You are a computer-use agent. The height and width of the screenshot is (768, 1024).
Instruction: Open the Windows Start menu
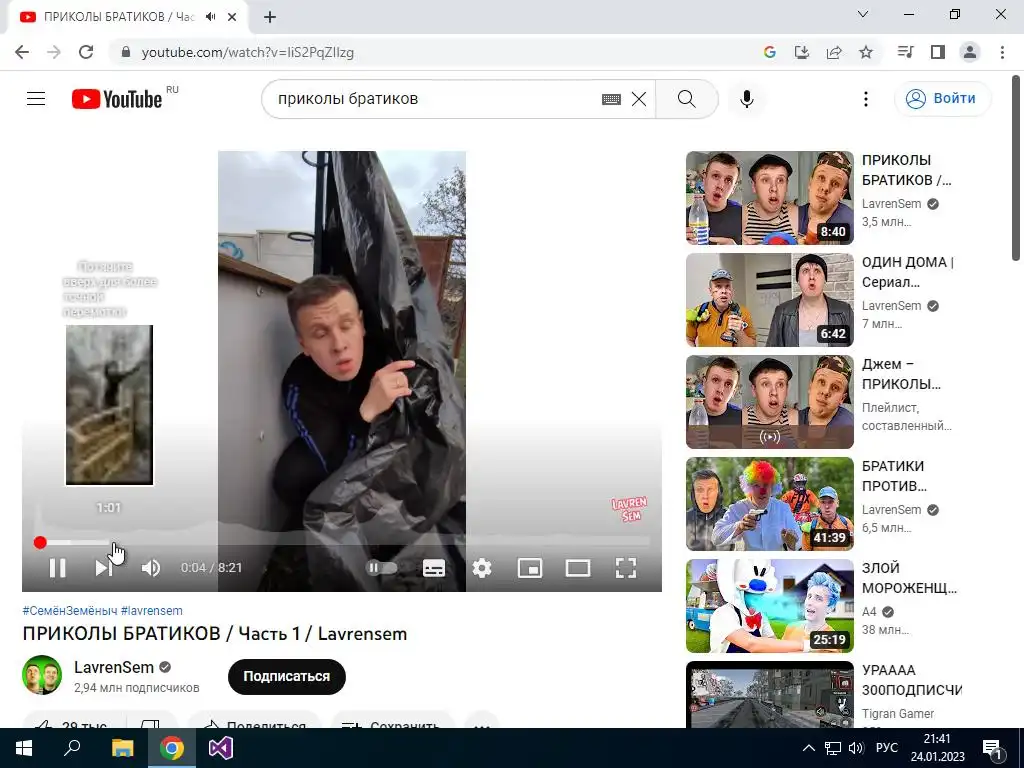[24, 748]
